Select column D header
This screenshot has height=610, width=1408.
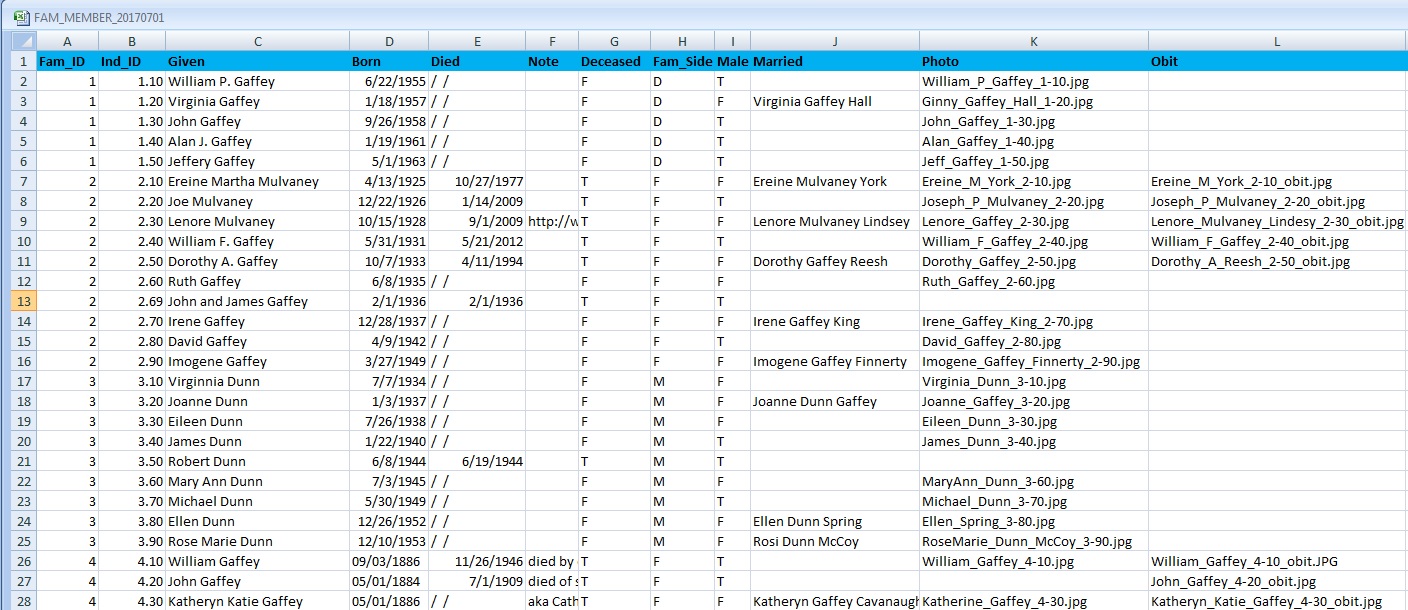click(389, 41)
